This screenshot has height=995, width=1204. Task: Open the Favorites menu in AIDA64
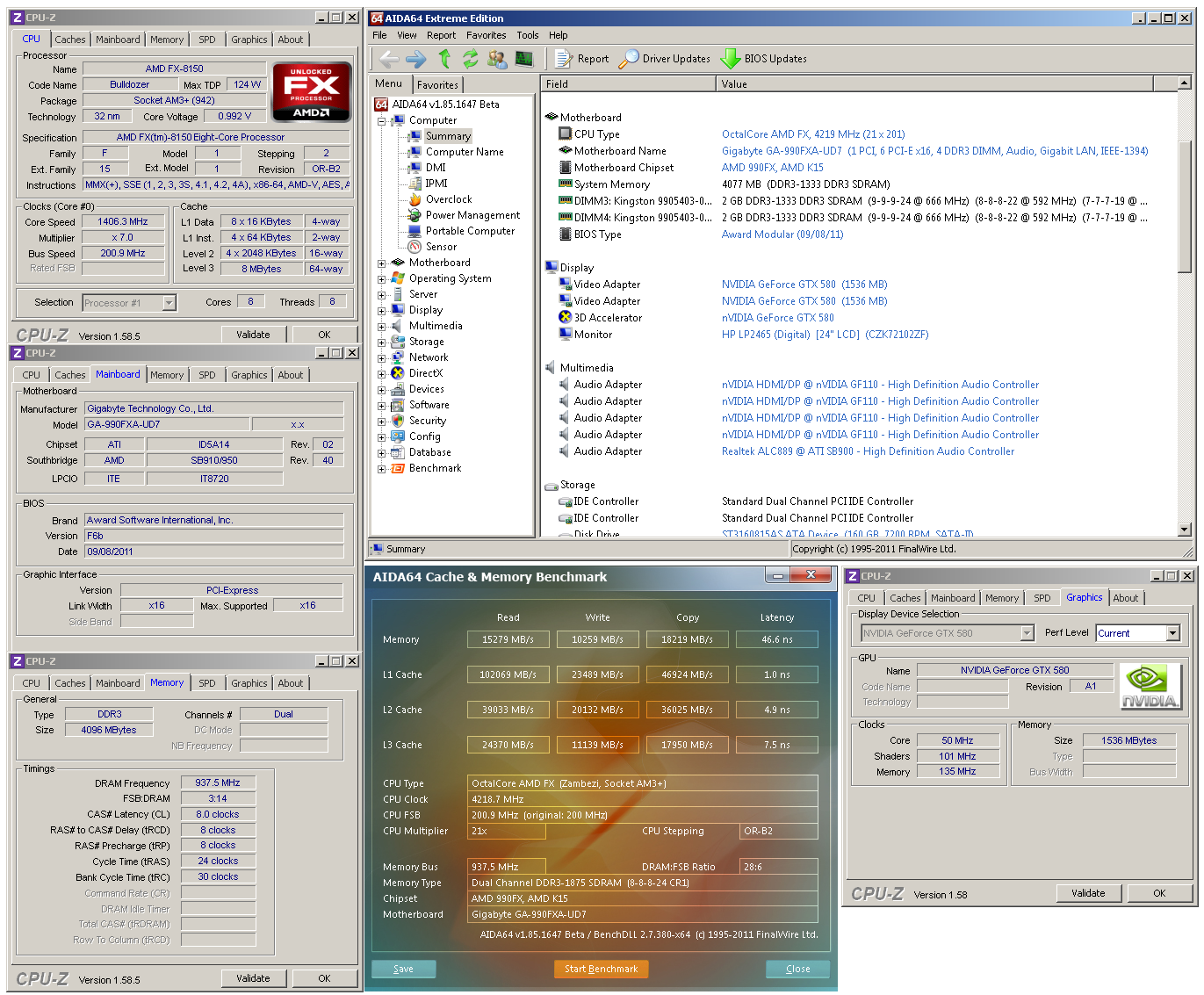(487, 35)
